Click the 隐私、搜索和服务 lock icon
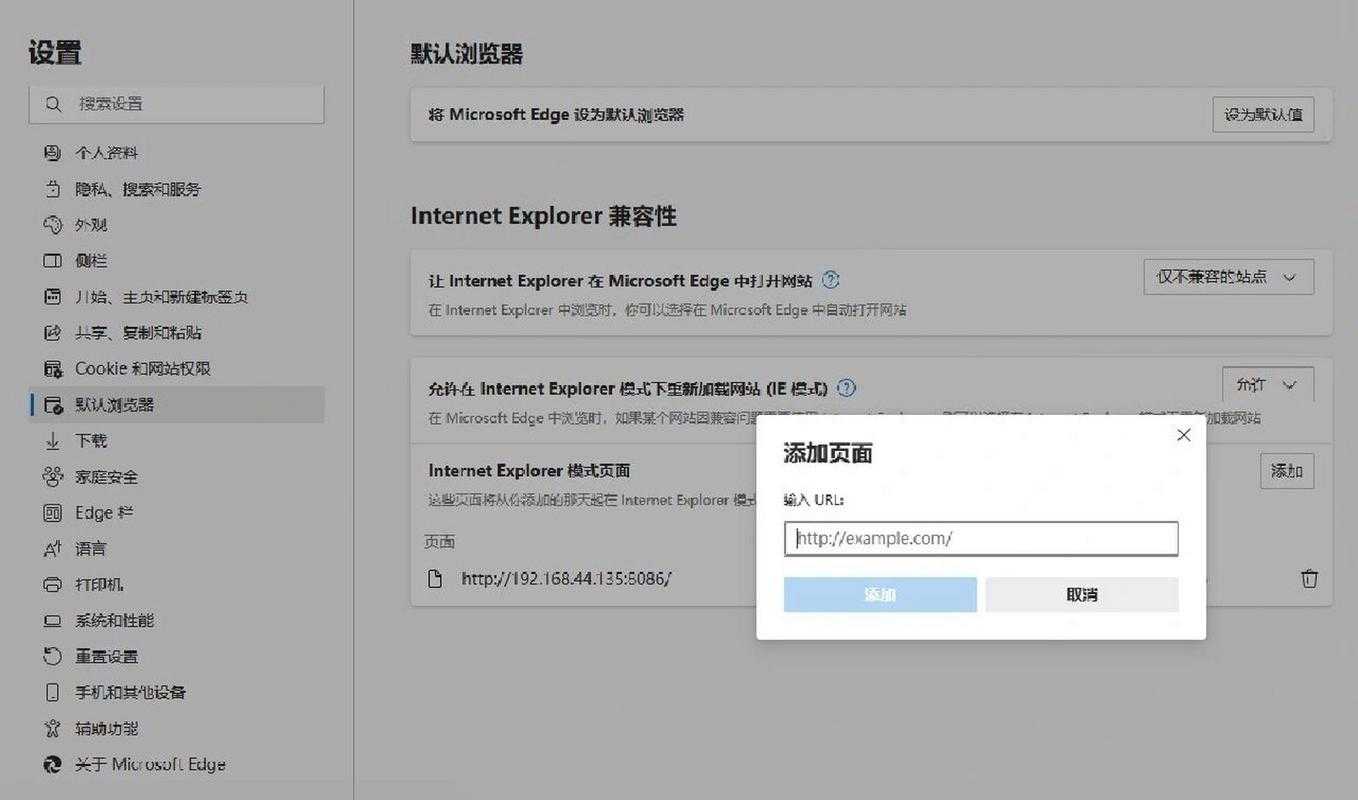The image size is (1358, 800). click(x=53, y=189)
